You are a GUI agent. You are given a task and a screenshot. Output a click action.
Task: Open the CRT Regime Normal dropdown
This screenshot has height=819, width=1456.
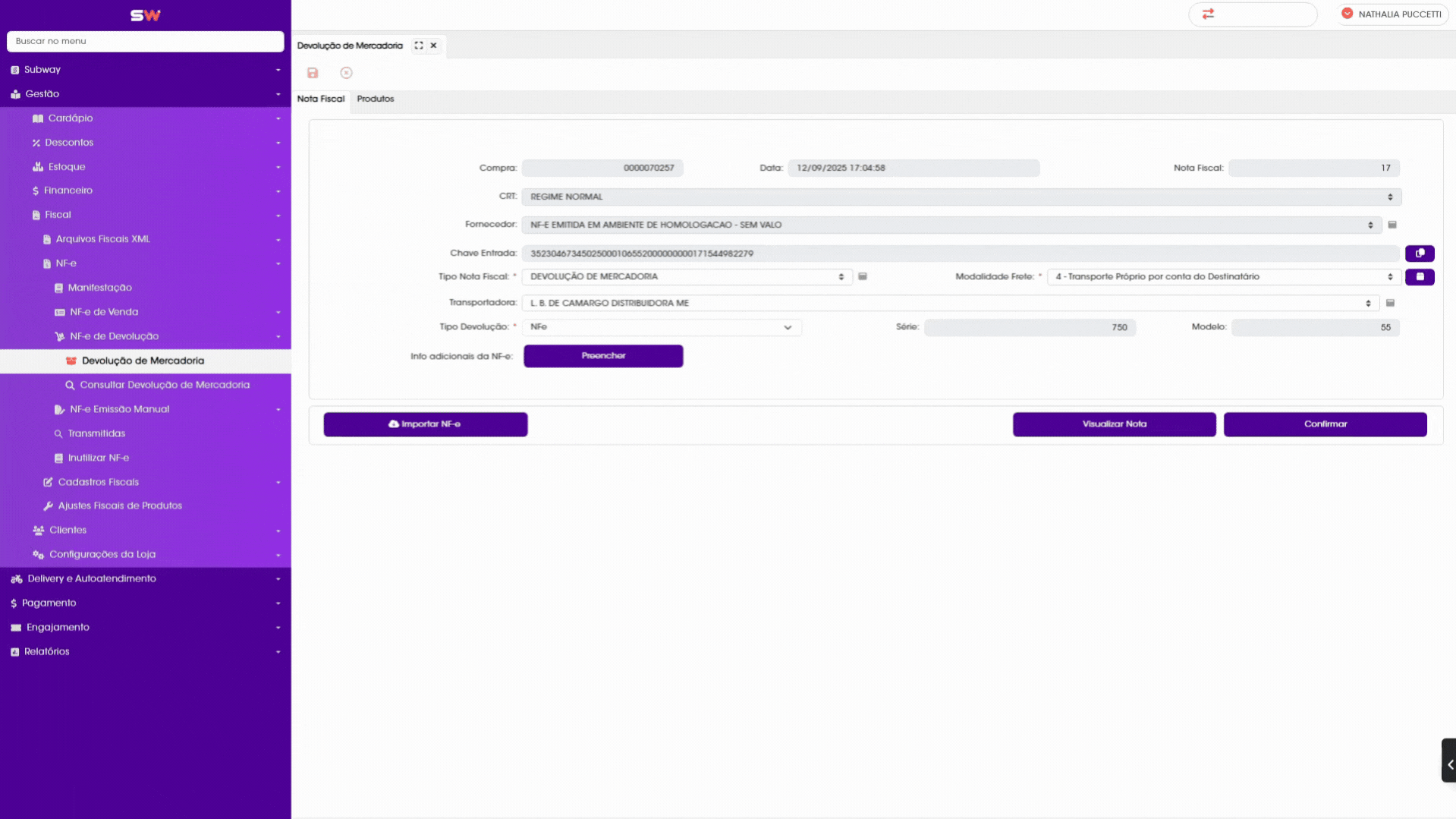[961, 197]
